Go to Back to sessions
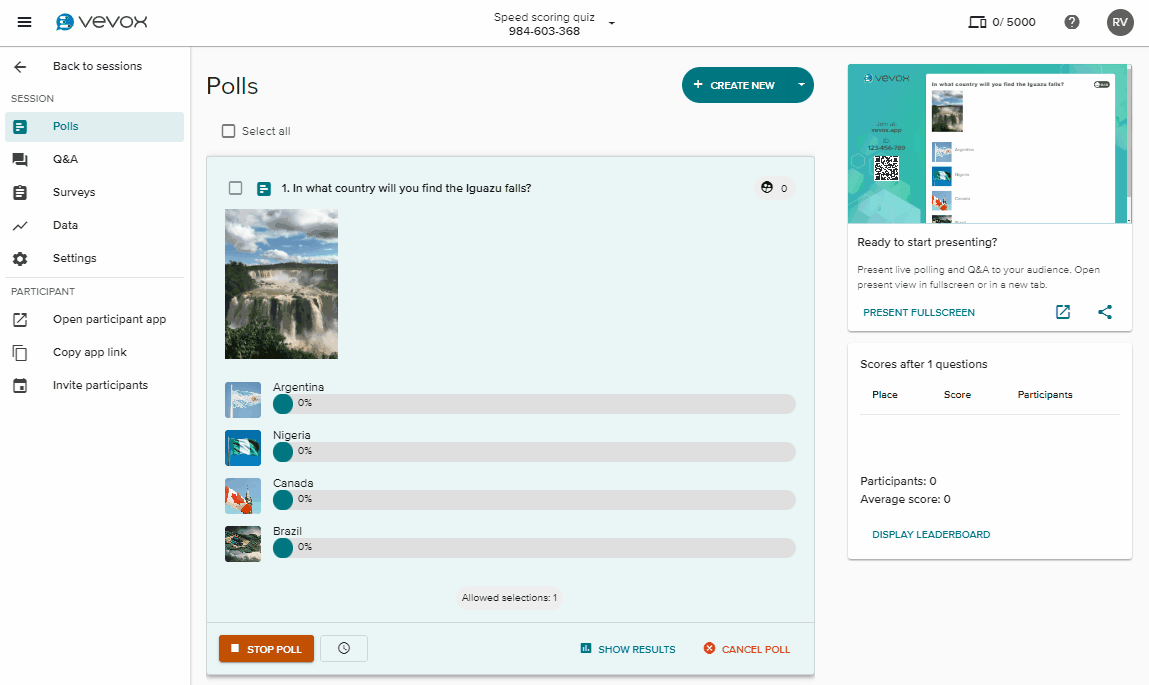Screen dimensions: 1149x685 pyautogui.click(x=97, y=66)
